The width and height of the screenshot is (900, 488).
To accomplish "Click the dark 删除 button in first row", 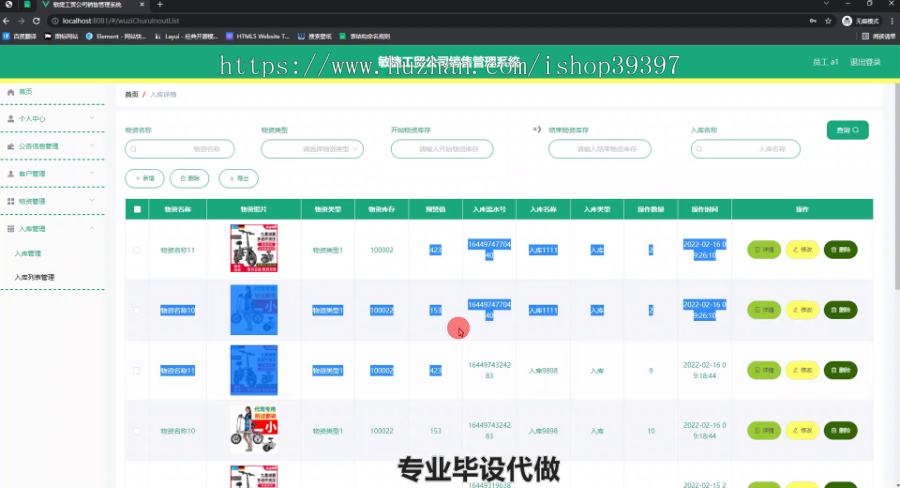I will coord(841,250).
